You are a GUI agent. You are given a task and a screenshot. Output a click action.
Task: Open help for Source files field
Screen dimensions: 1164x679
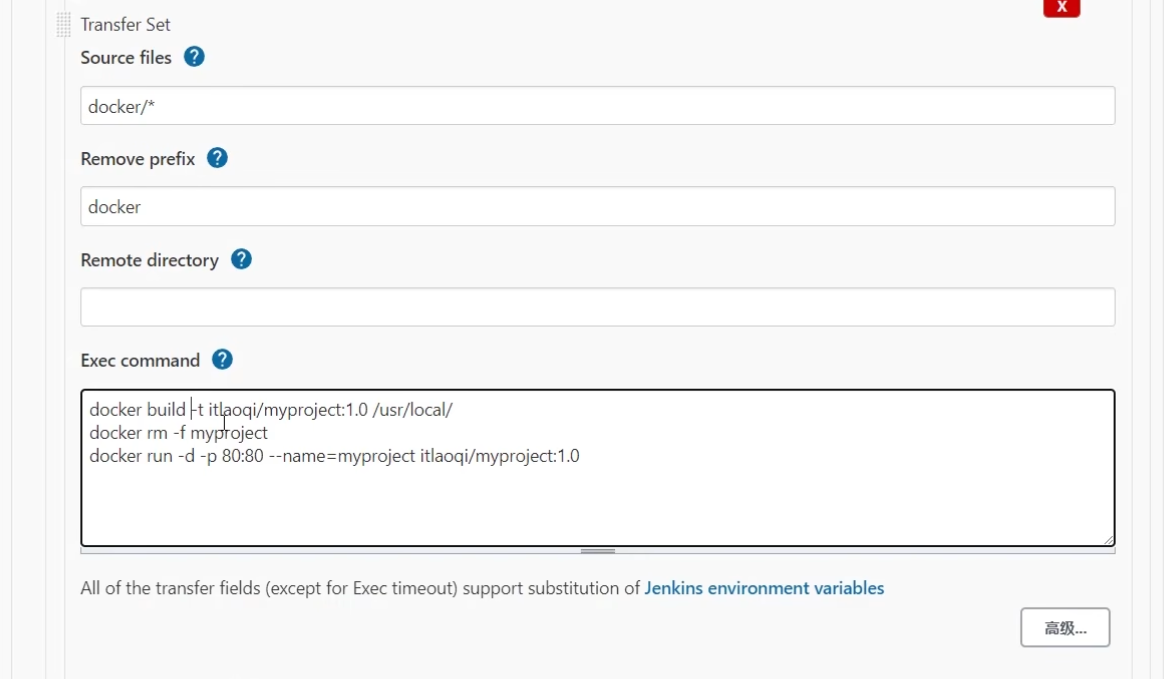(x=194, y=57)
